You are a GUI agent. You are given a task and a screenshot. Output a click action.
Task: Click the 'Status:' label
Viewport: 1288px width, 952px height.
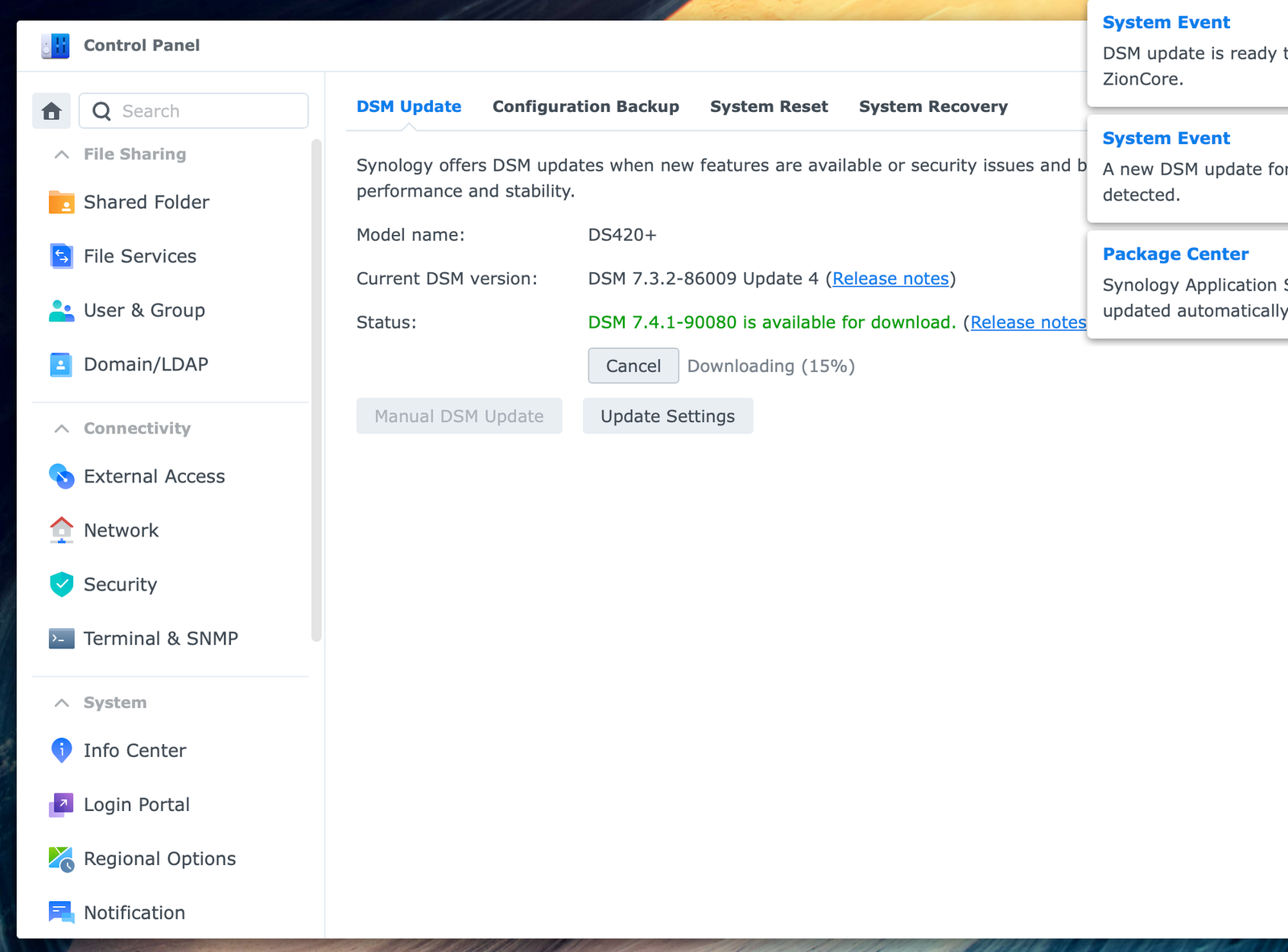[x=386, y=322]
